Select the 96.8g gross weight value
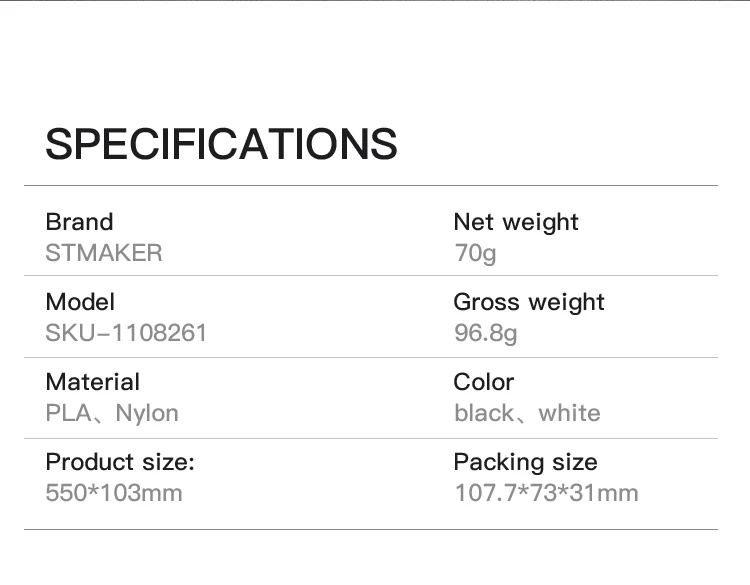Viewport: 750px width, 585px height. point(485,333)
